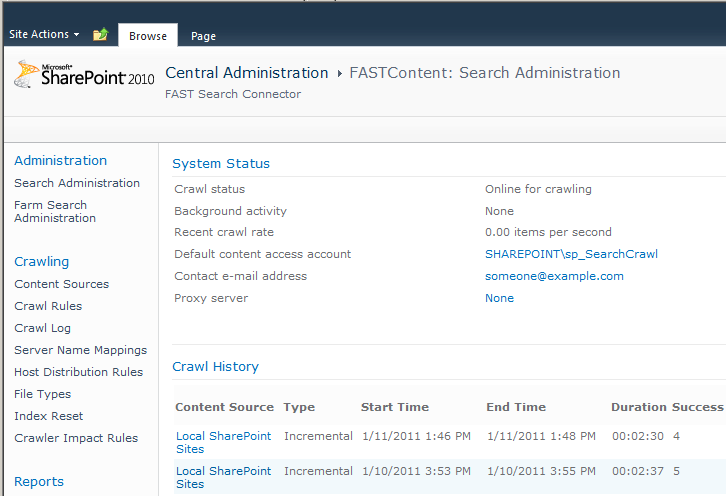Open Content Sources under Crawling

click(61, 284)
